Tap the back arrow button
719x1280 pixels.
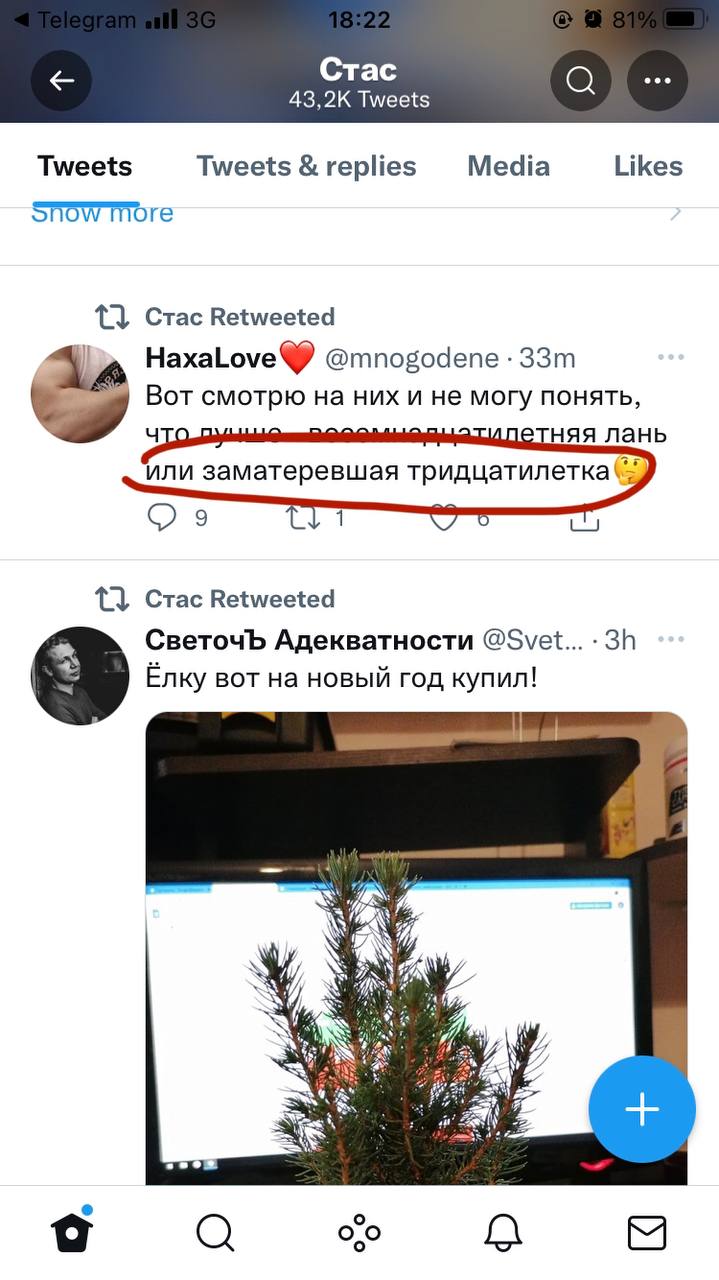61,80
